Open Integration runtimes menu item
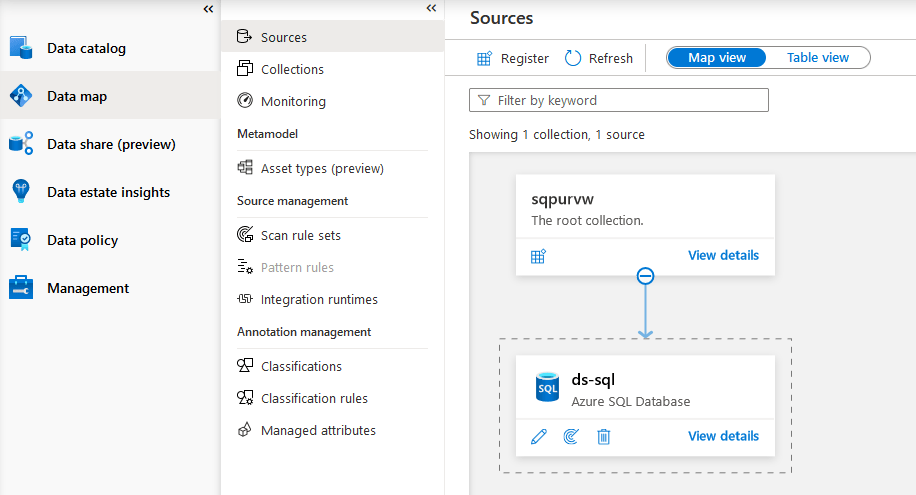This screenshot has height=495, width=916. click(x=319, y=299)
